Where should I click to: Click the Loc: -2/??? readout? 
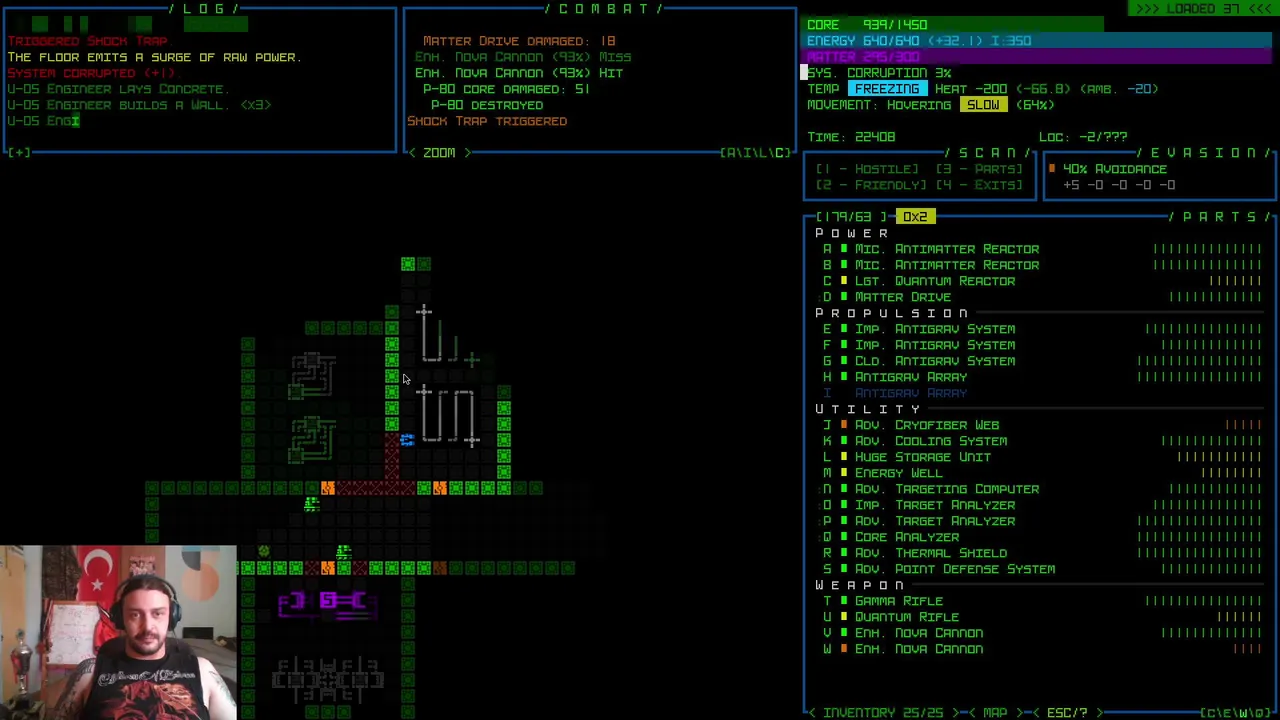pos(1083,137)
